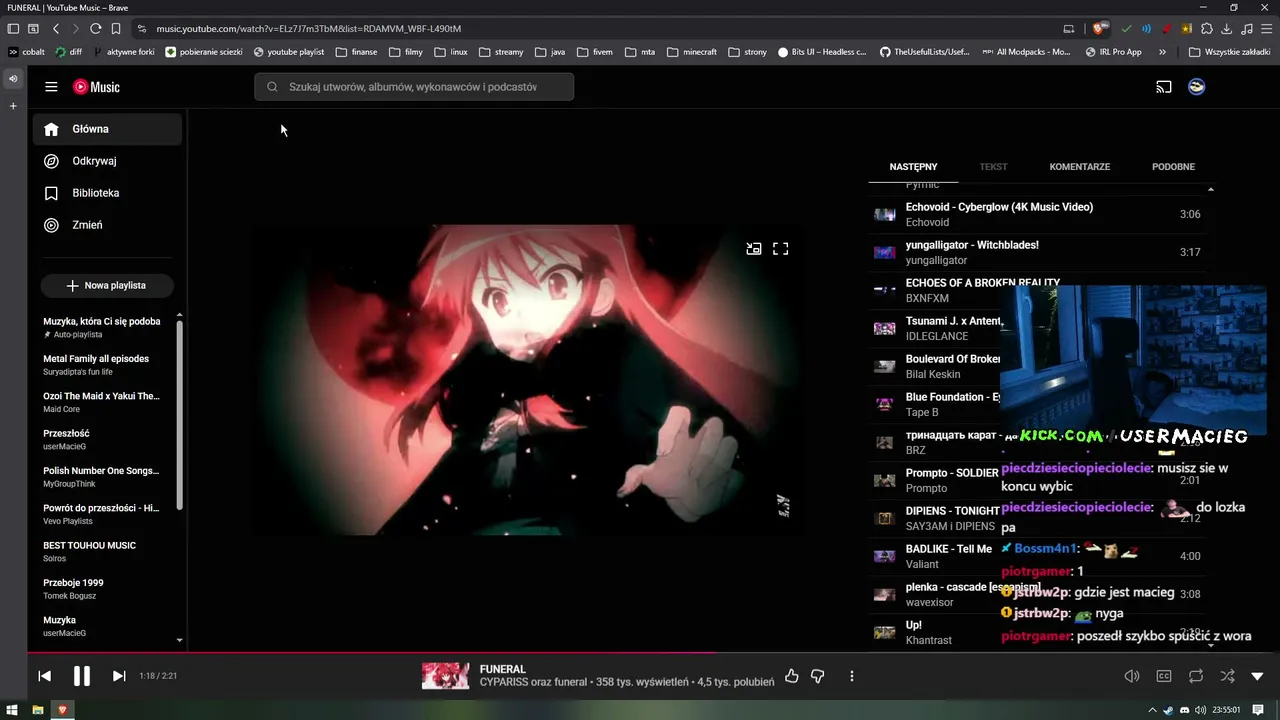Go to Główna home page
Screen dimensions: 1280x720
107,129
